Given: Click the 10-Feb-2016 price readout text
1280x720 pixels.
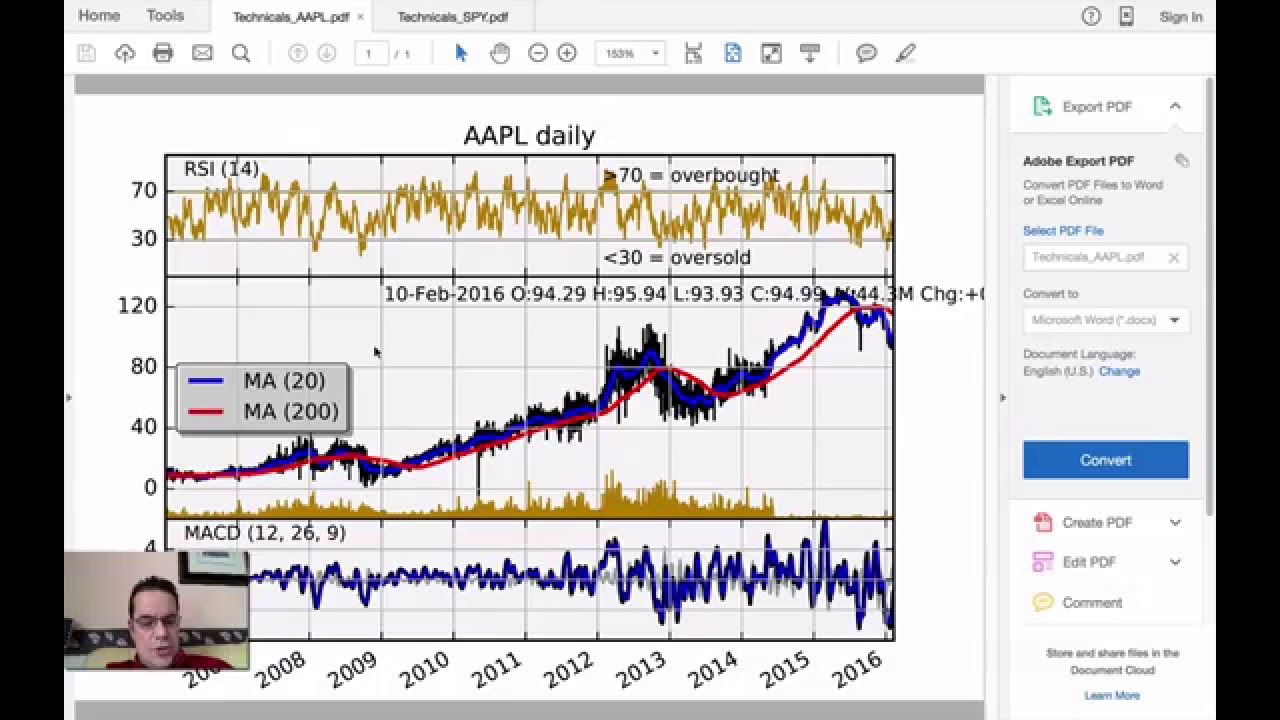Looking at the screenshot, I should tap(684, 294).
